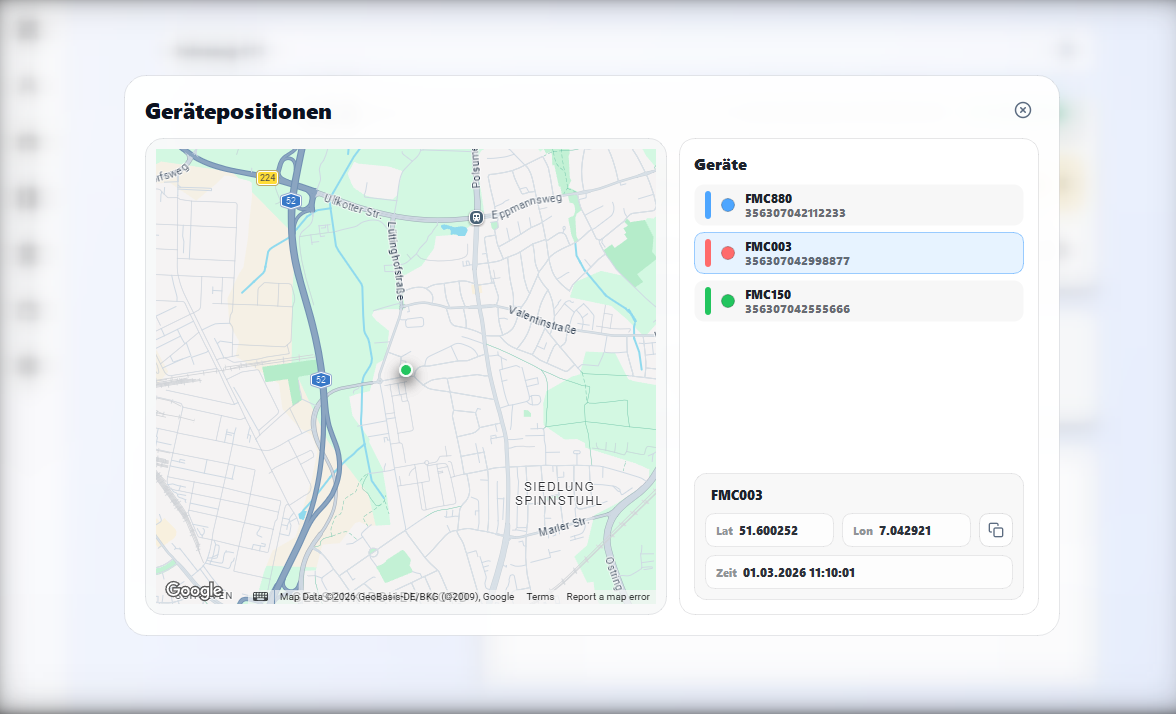Select device FMC003 in the list
The width and height of the screenshot is (1176, 714).
pos(859,254)
